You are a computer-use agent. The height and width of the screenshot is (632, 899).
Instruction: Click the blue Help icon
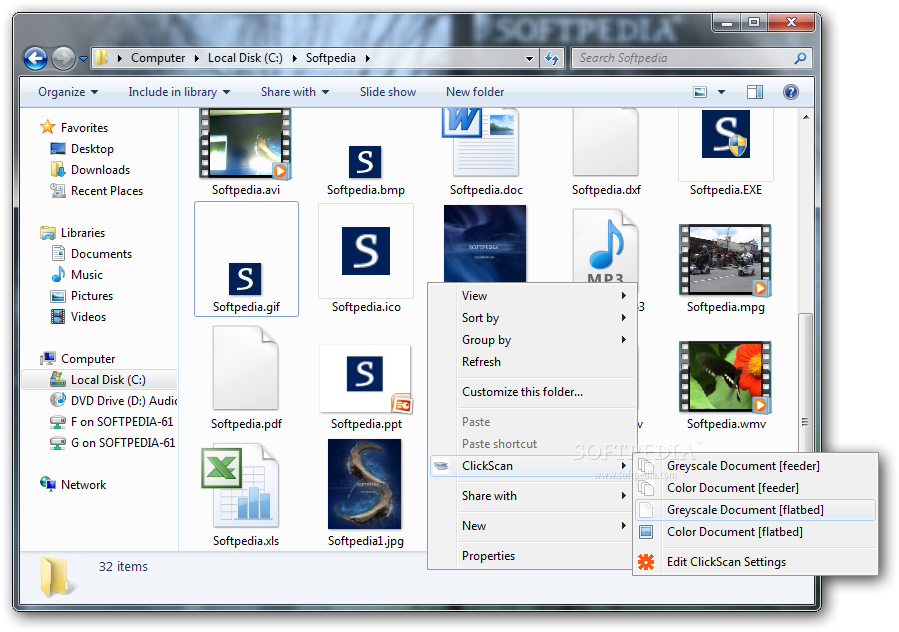791,92
